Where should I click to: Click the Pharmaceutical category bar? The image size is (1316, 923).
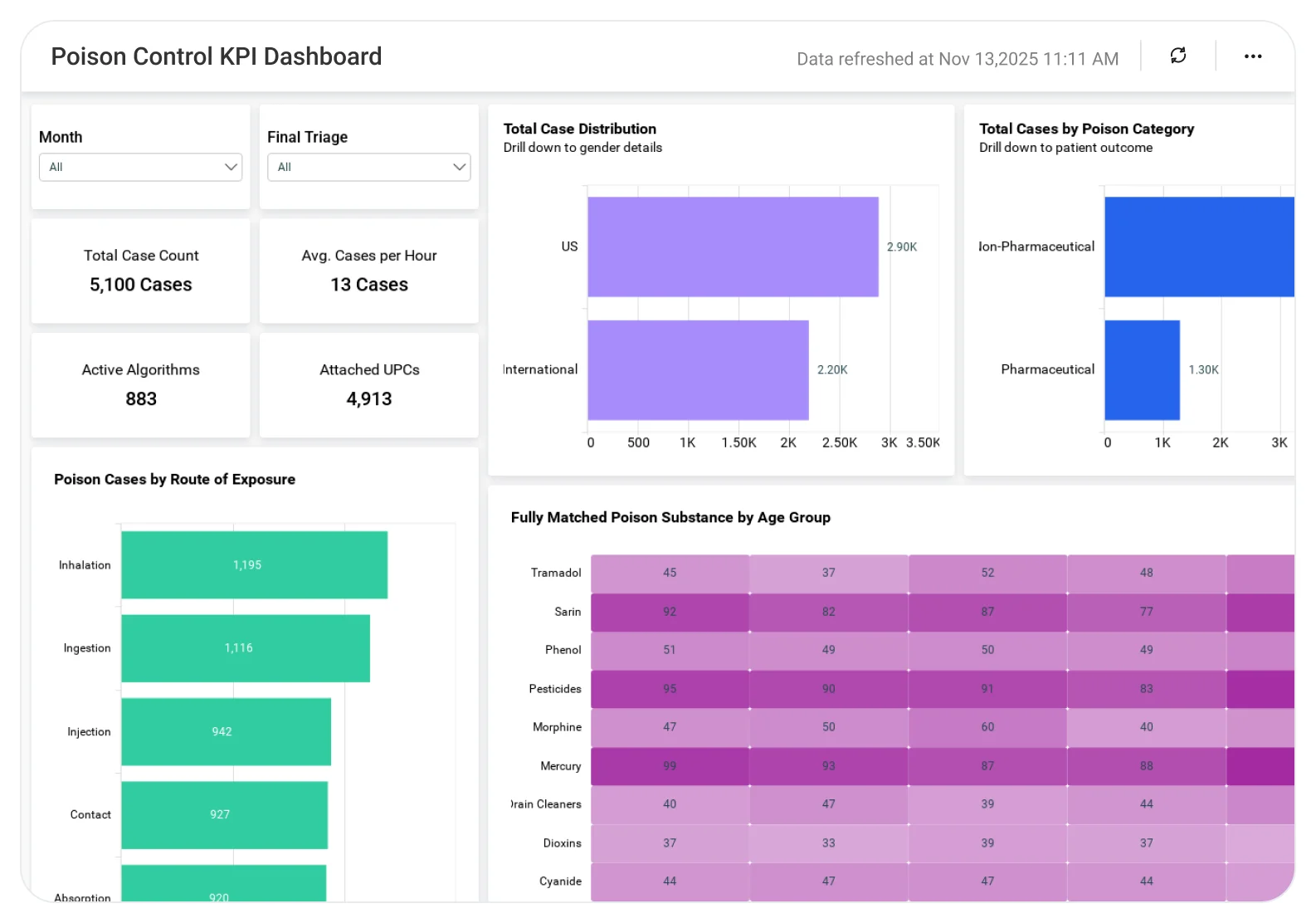click(x=1142, y=370)
